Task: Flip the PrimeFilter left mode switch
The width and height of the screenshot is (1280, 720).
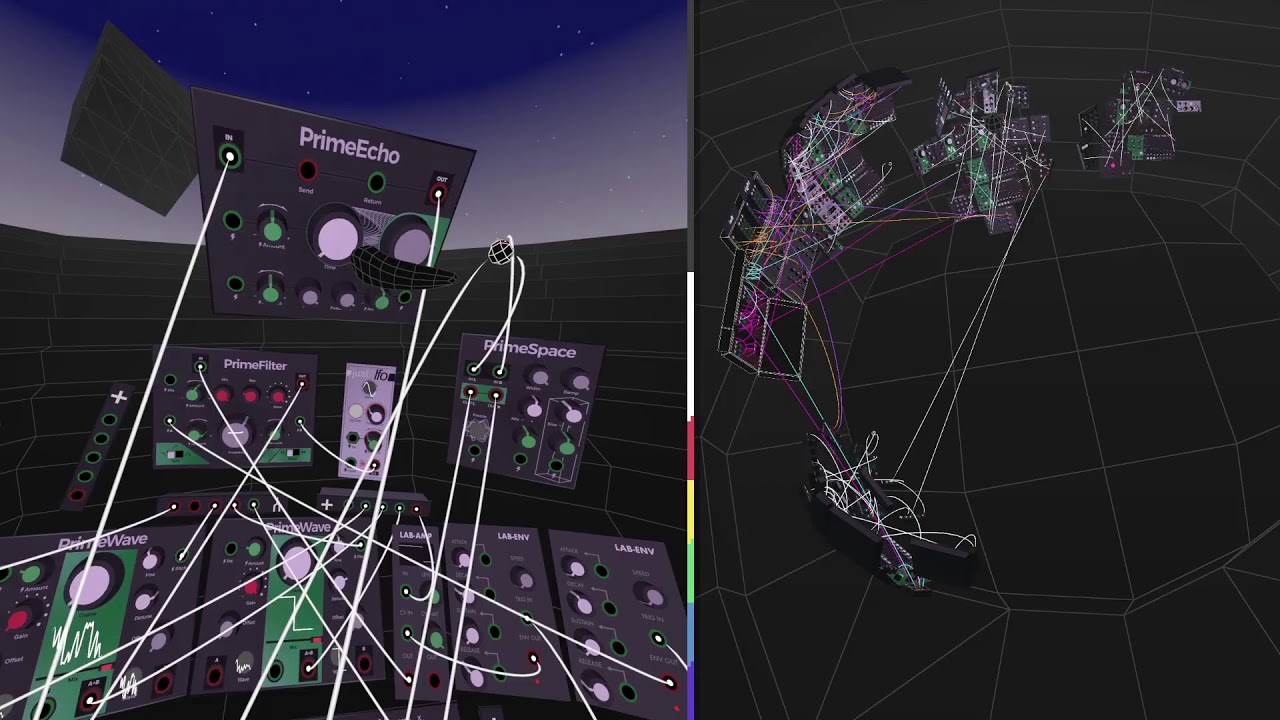Action: (x=176, y=454)
